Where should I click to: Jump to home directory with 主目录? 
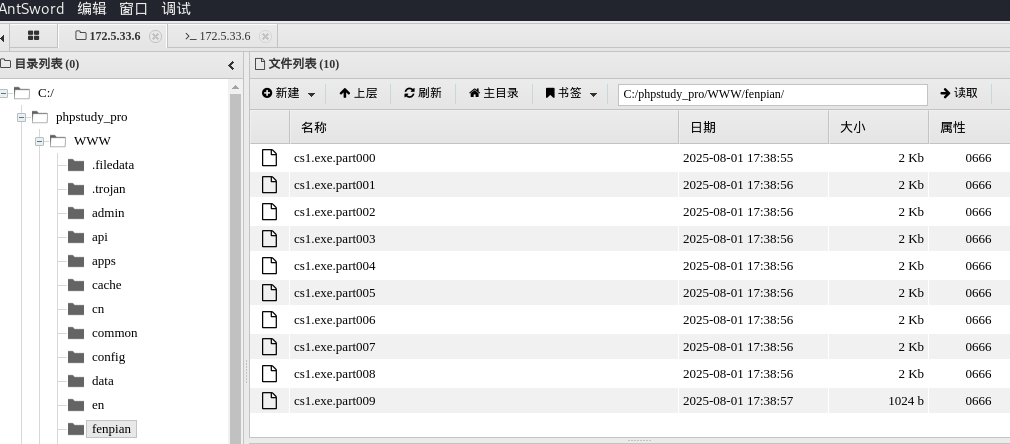click(493, 93)
